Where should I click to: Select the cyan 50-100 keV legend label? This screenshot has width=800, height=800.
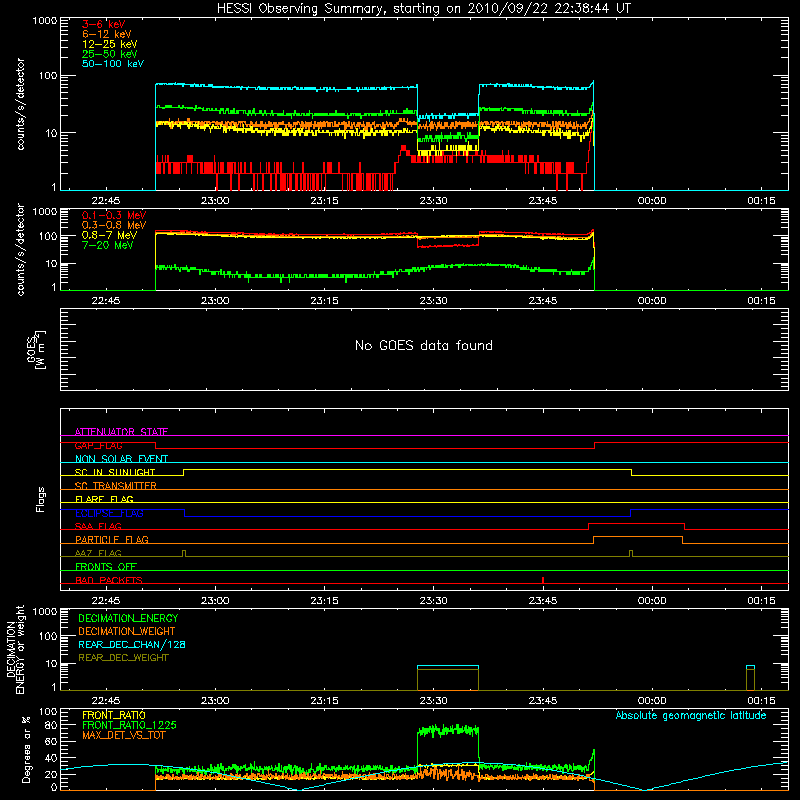pyautogui.click(x=113, y=64)
